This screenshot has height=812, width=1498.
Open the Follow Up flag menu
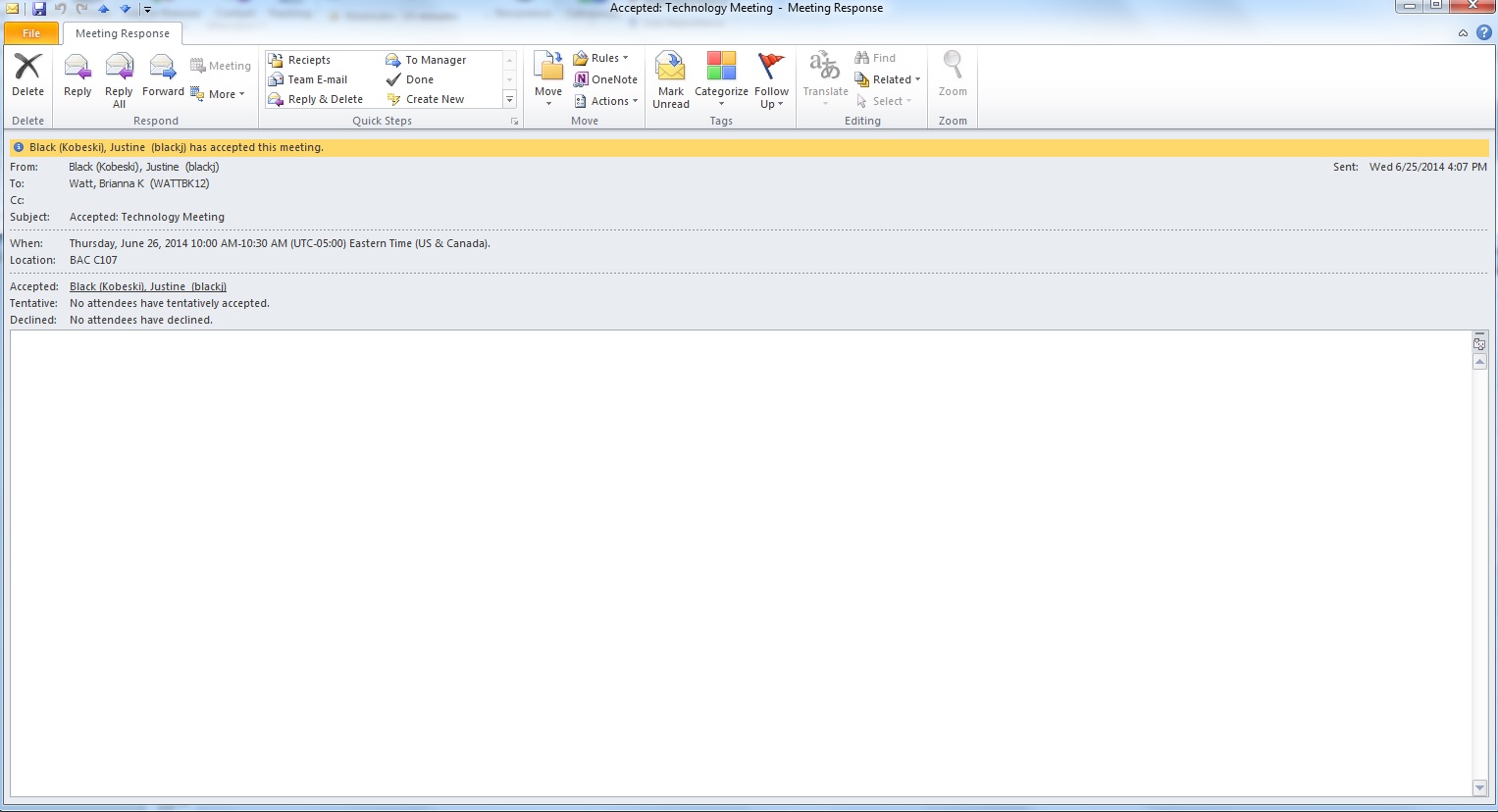771,80
